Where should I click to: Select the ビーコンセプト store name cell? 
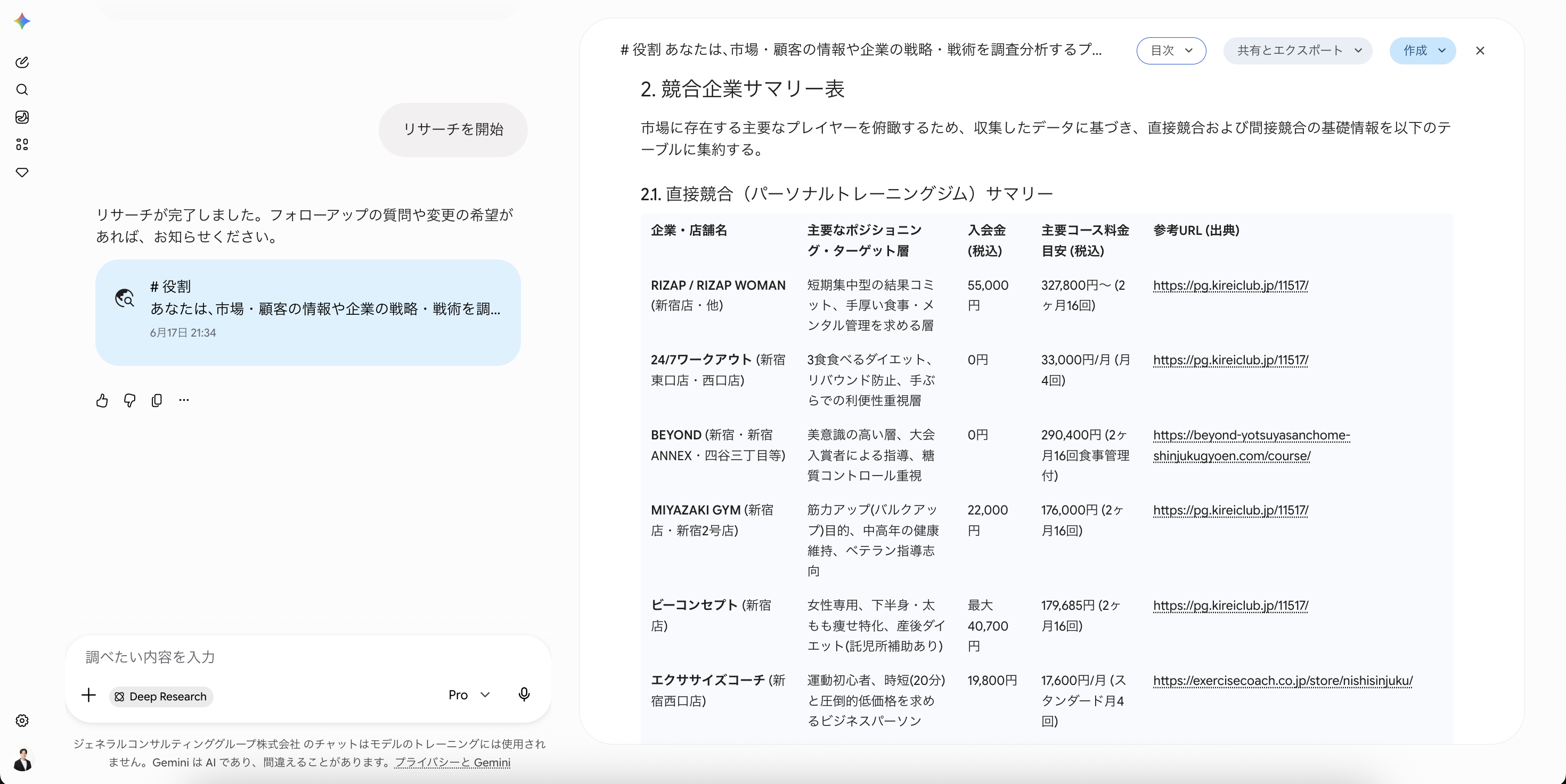(x=711, y=616)
